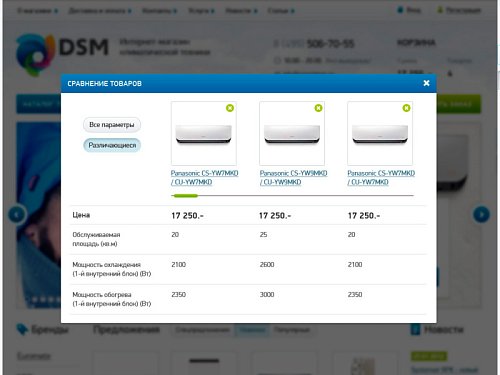This screenshot has width=500, height=375.
Task: Click the Бренды tag icon
Action: pyautogui.click(x=22, y=329)
